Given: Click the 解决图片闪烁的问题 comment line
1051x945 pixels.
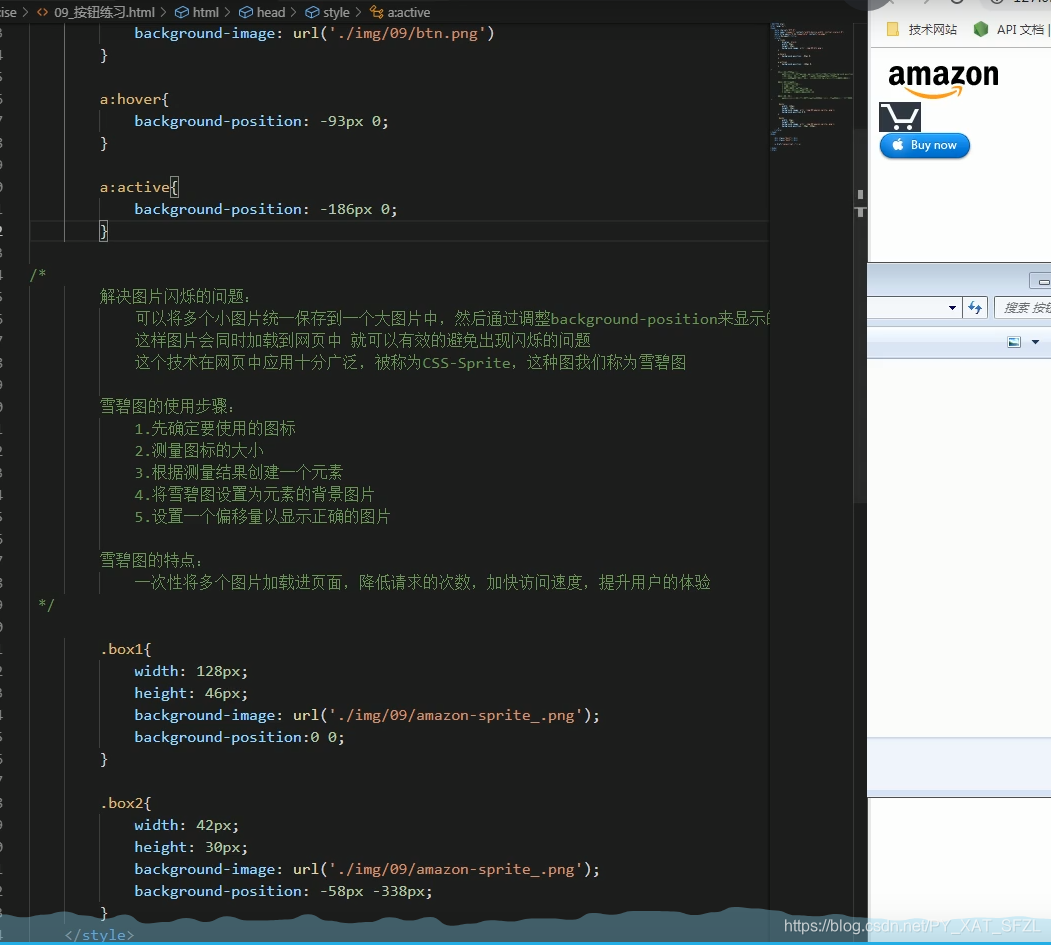Looking at the screenshot, I should [175, 296].
